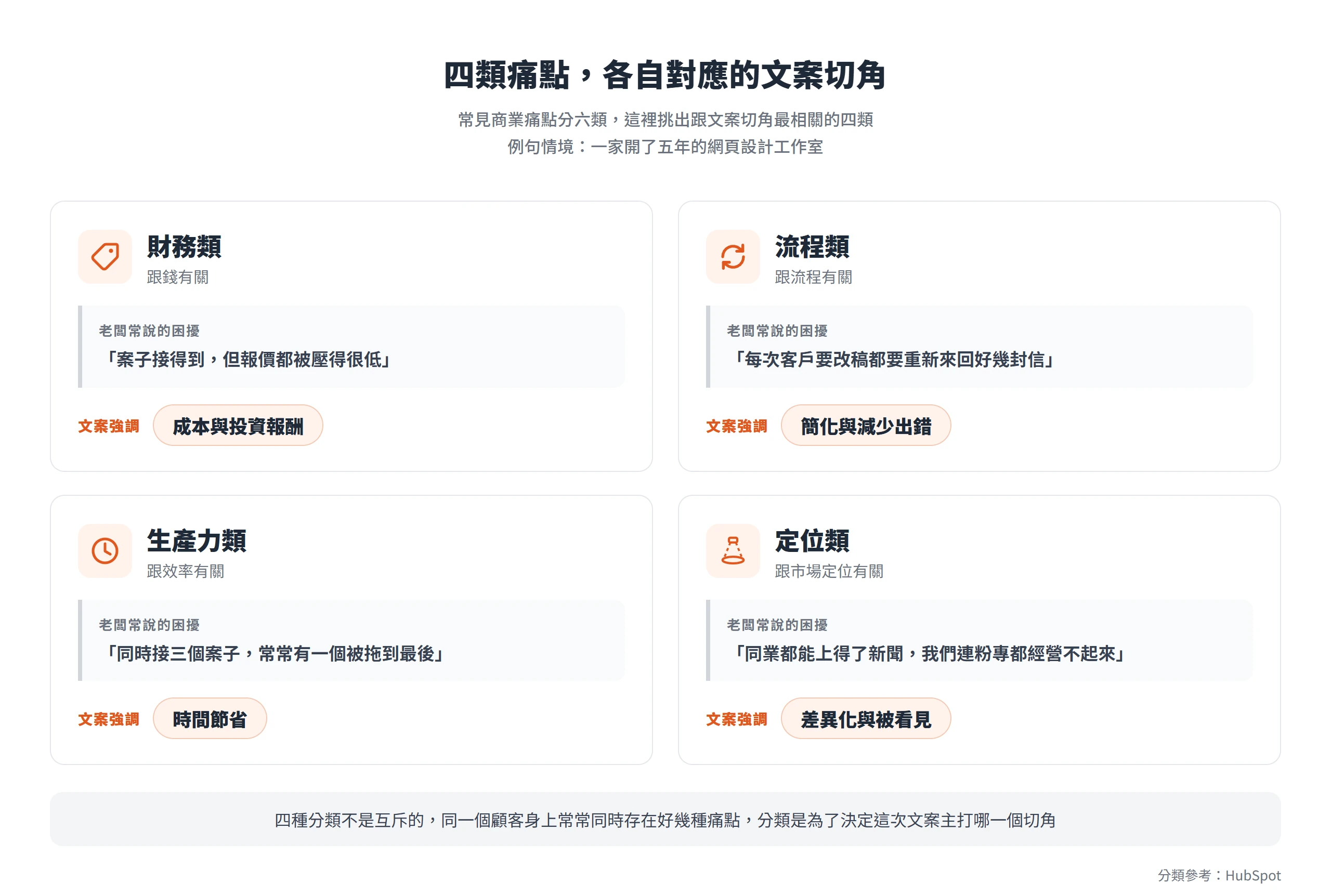
Task: Click 文案強調 label beside 簡化與減少出錯
Action: tap(737, 426)
